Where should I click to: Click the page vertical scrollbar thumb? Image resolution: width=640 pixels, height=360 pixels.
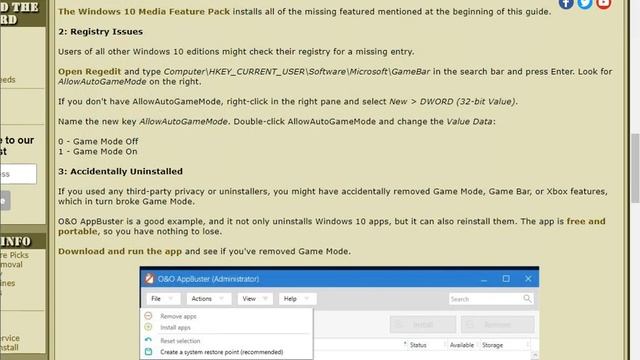[635, 168]
